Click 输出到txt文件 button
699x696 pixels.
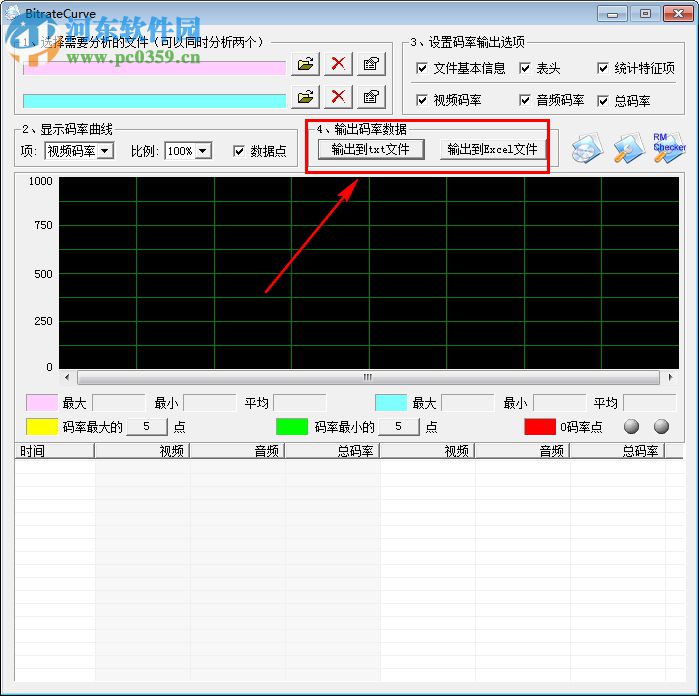pos(370,149)
